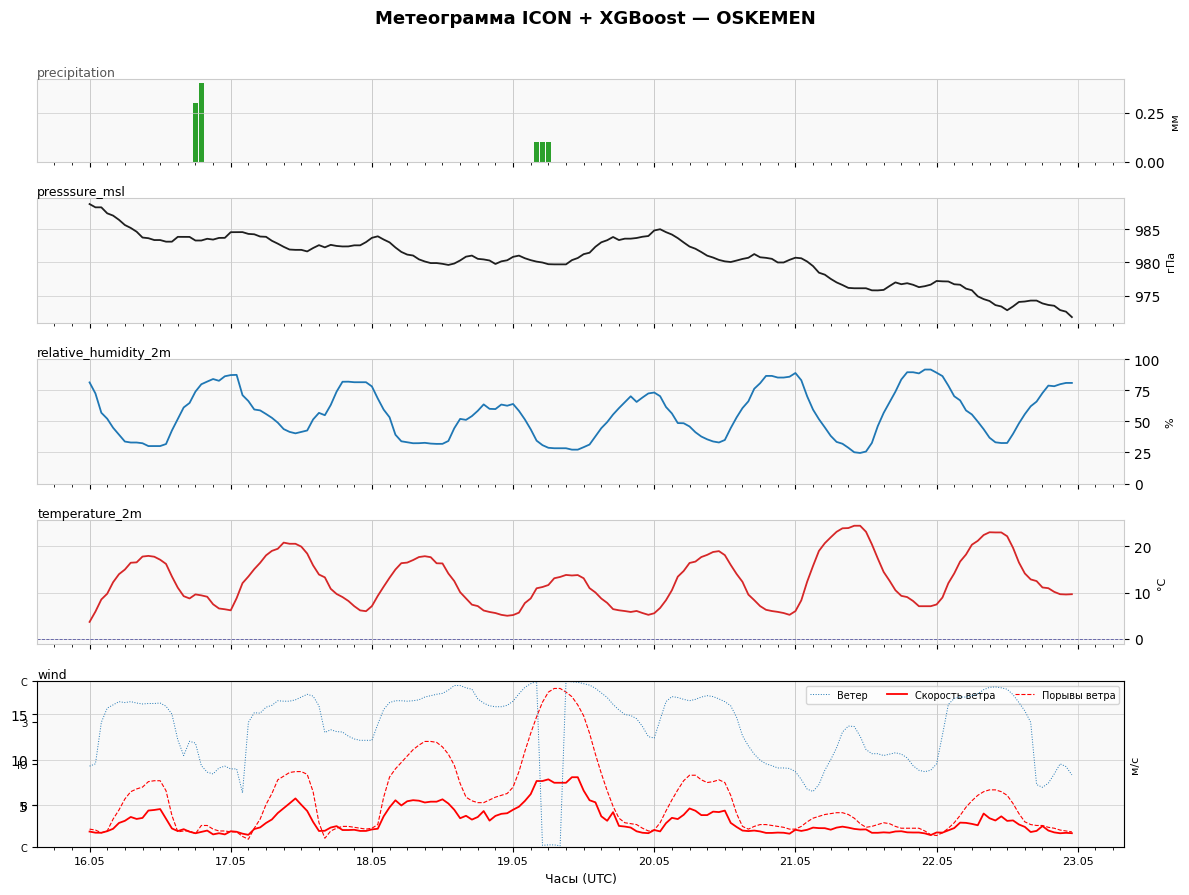The image size is (1189, 895).
Task: Click the 100 humidity axis tick
Action: tap(1147, 360)
